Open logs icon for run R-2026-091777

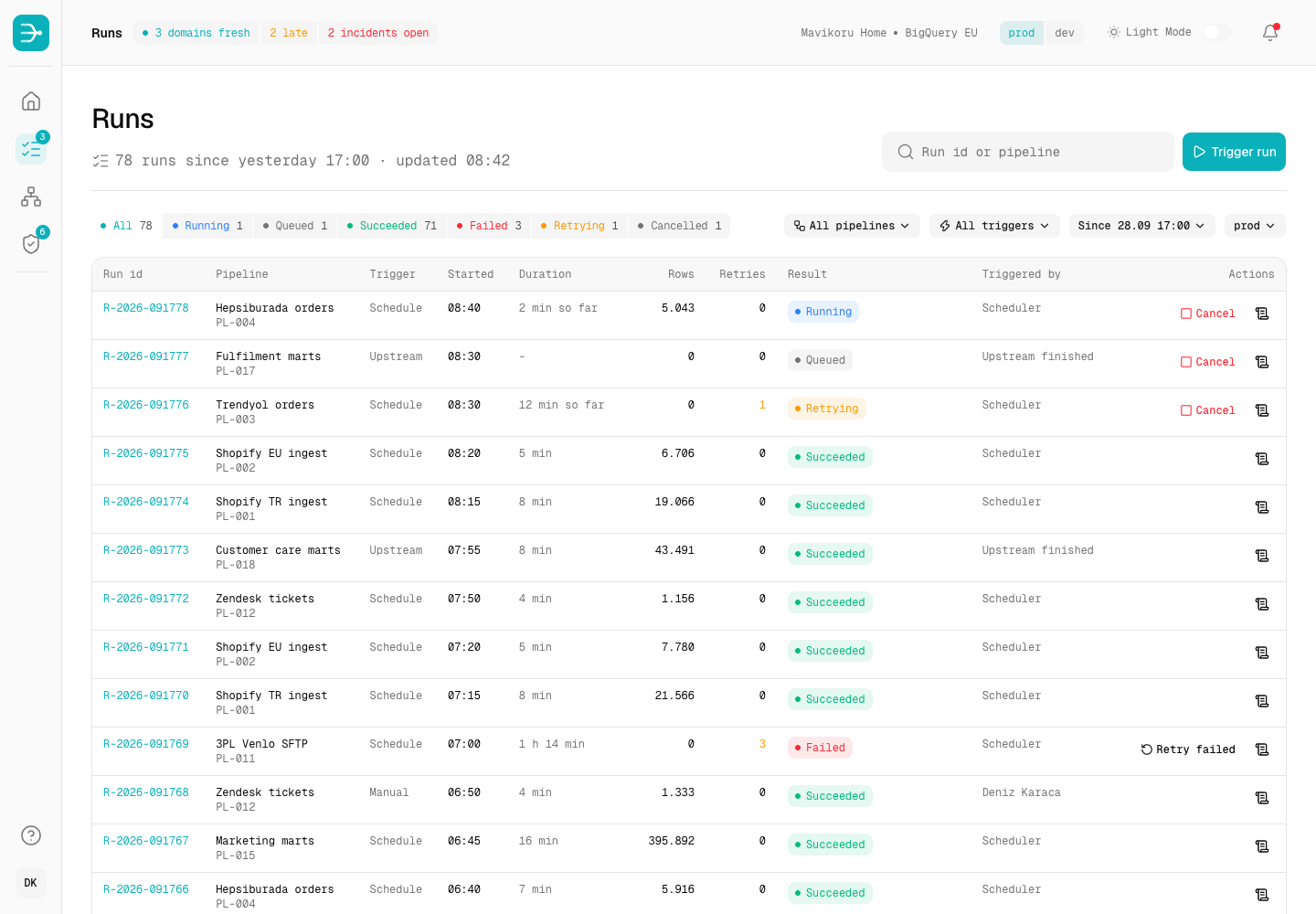(x=1262, y=362)
